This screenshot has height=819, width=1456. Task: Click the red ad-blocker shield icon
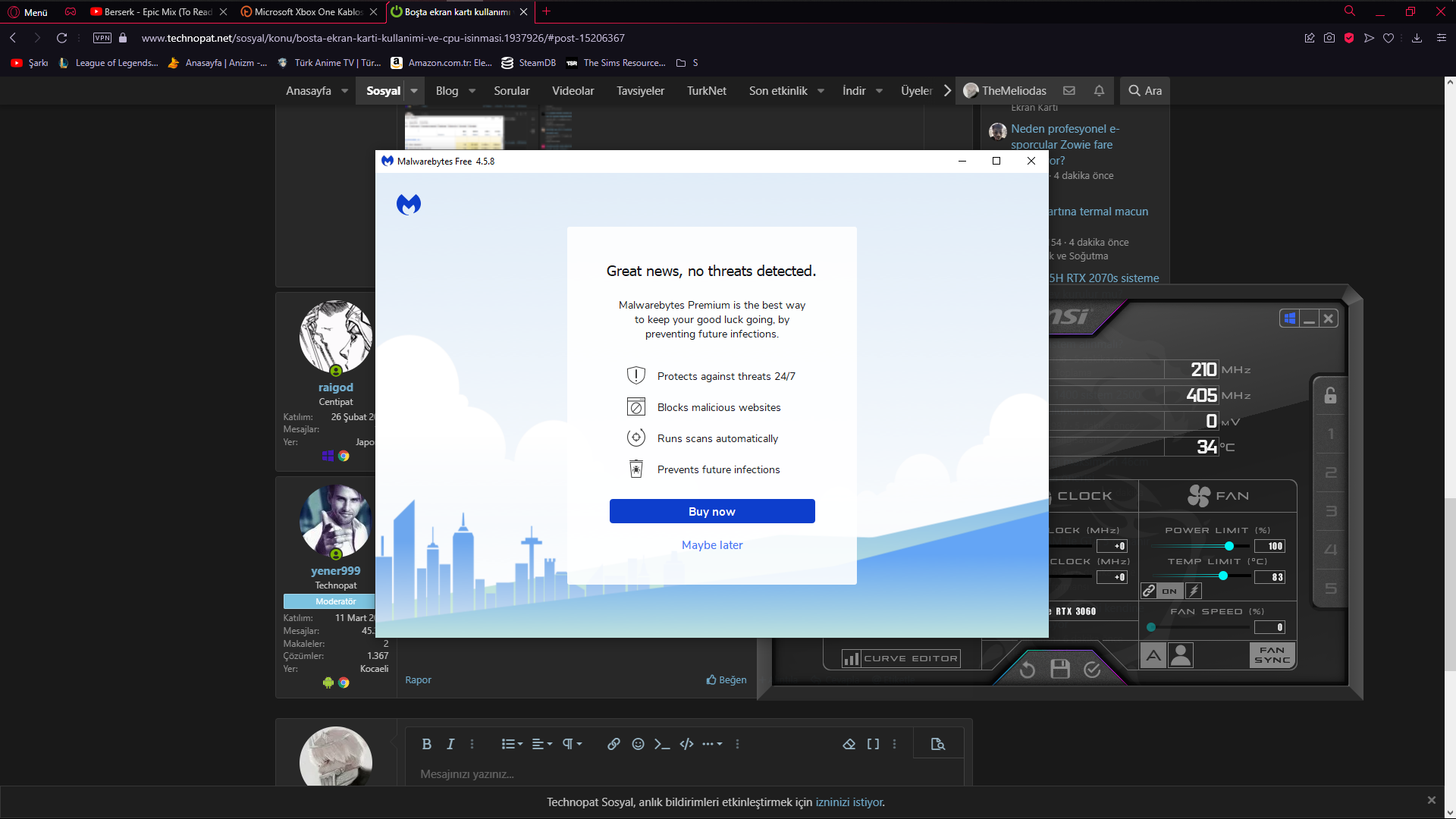pyautogui.click(x=1349, y=38)
